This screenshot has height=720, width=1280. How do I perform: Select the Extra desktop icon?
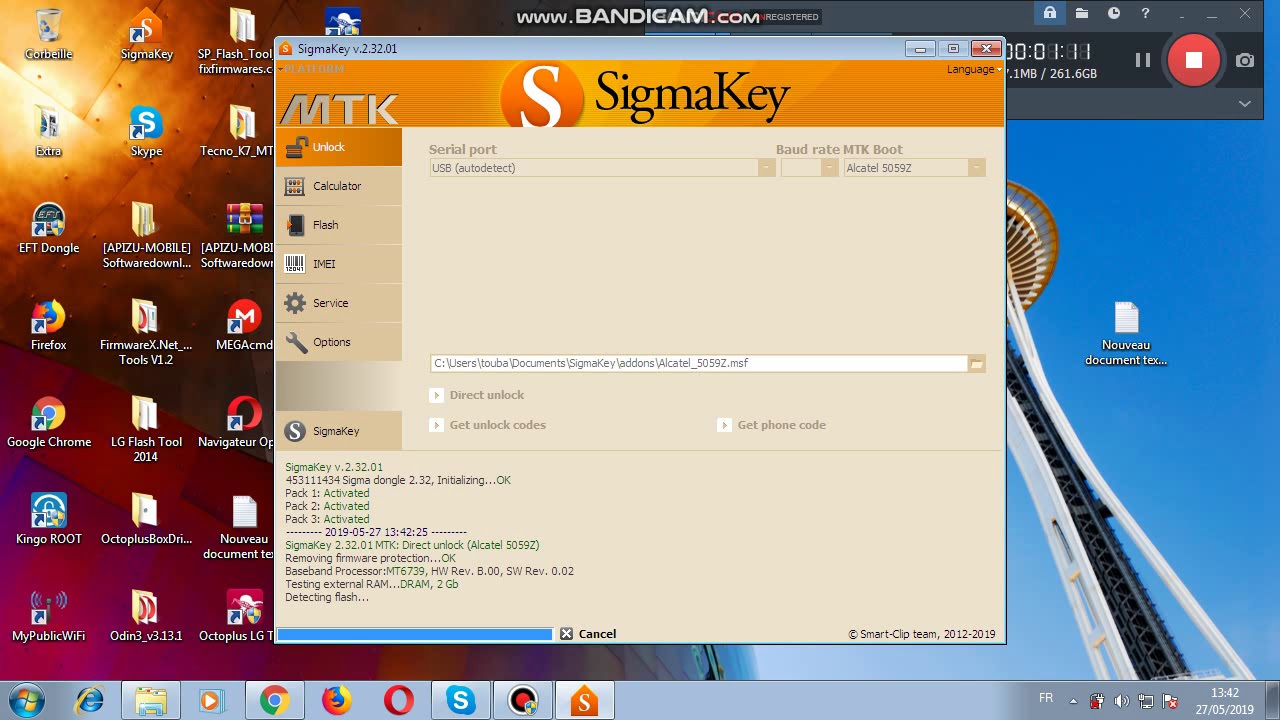pos(48,132)
